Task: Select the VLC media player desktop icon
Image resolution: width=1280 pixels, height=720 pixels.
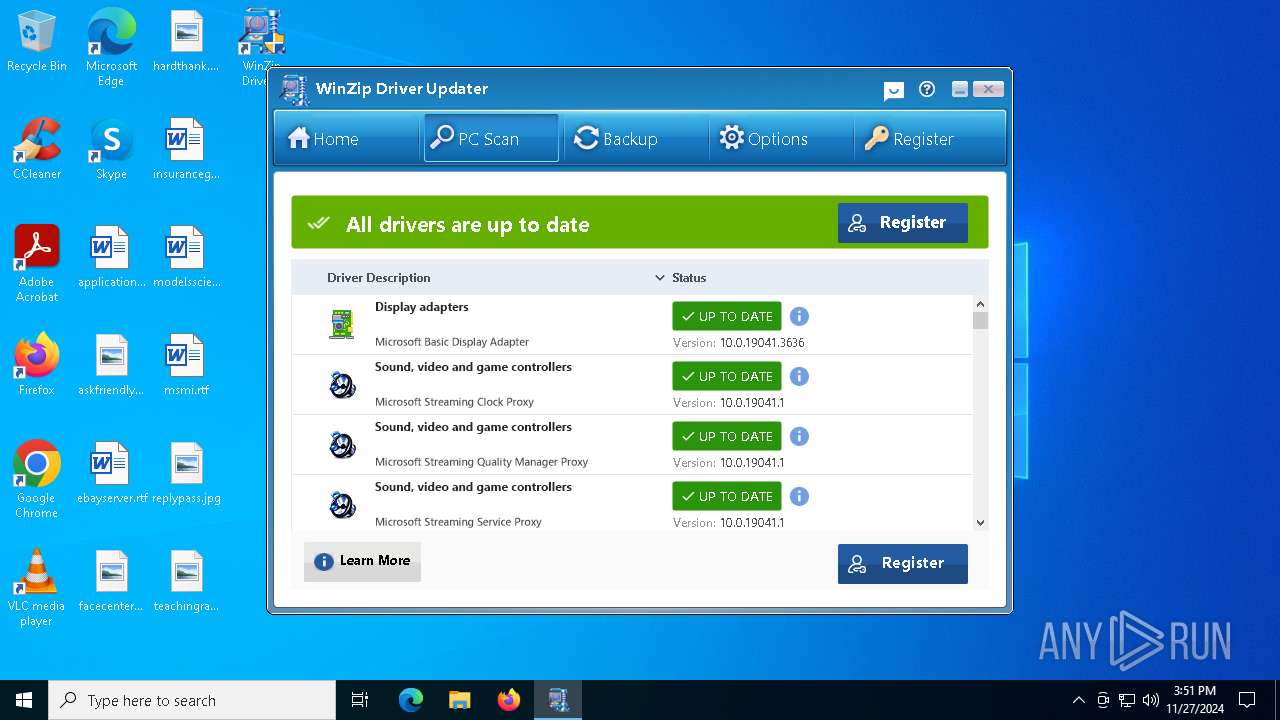Action: tap(37, 587)
